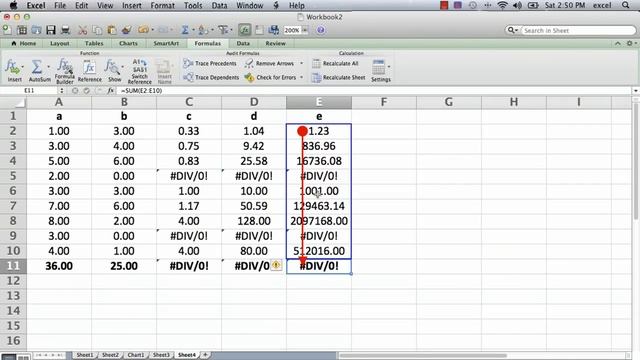Click the Insert function ribbon icon
The image size is (640, 360).
(x=12, y=67)
